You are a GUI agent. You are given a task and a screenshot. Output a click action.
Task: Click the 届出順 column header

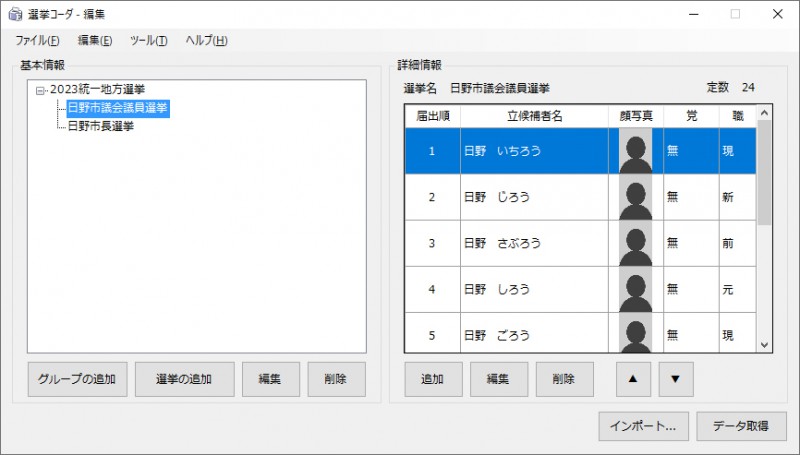click(x=433, y=116)
